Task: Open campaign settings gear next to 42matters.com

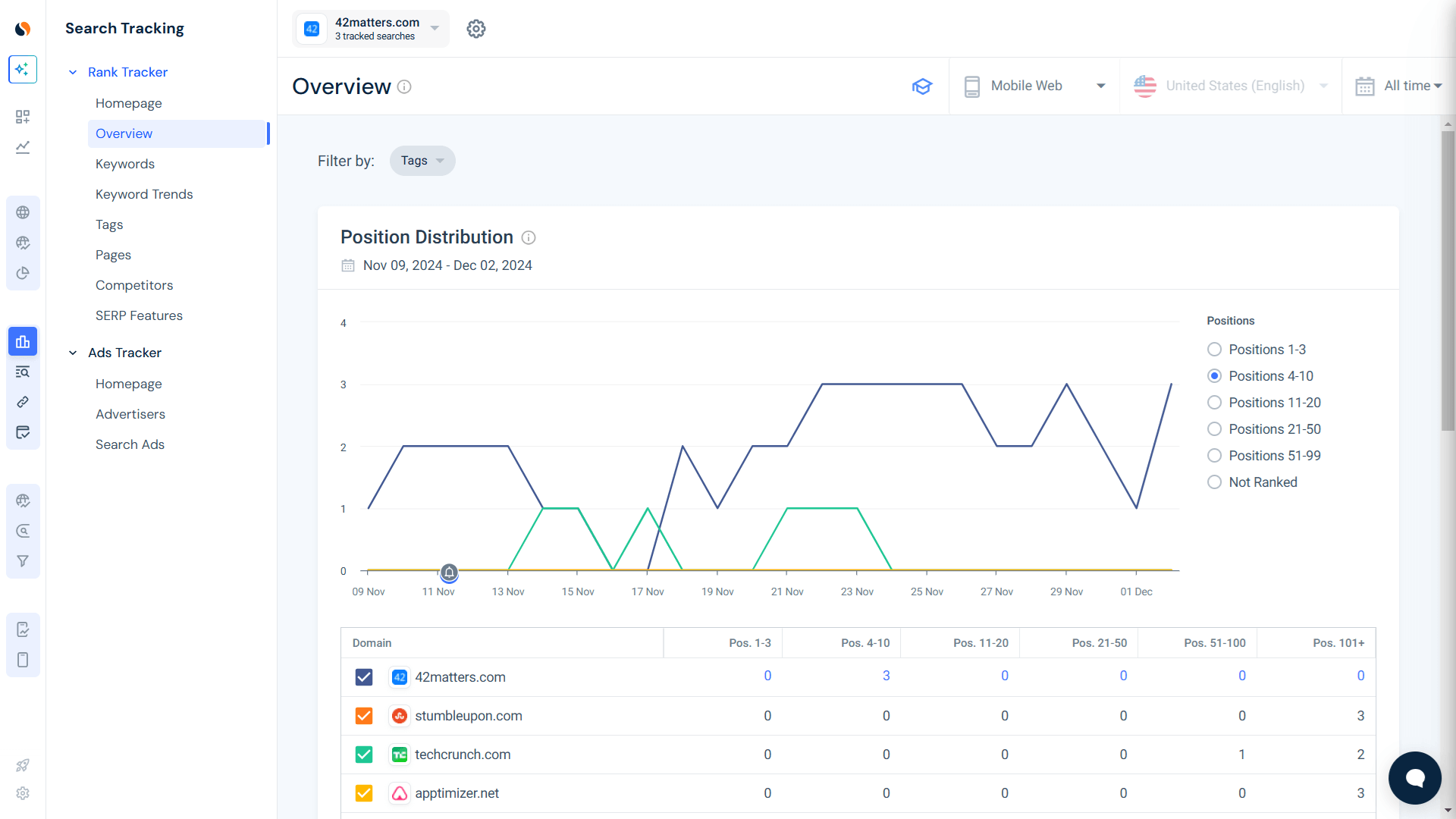Action: [476, 29]
